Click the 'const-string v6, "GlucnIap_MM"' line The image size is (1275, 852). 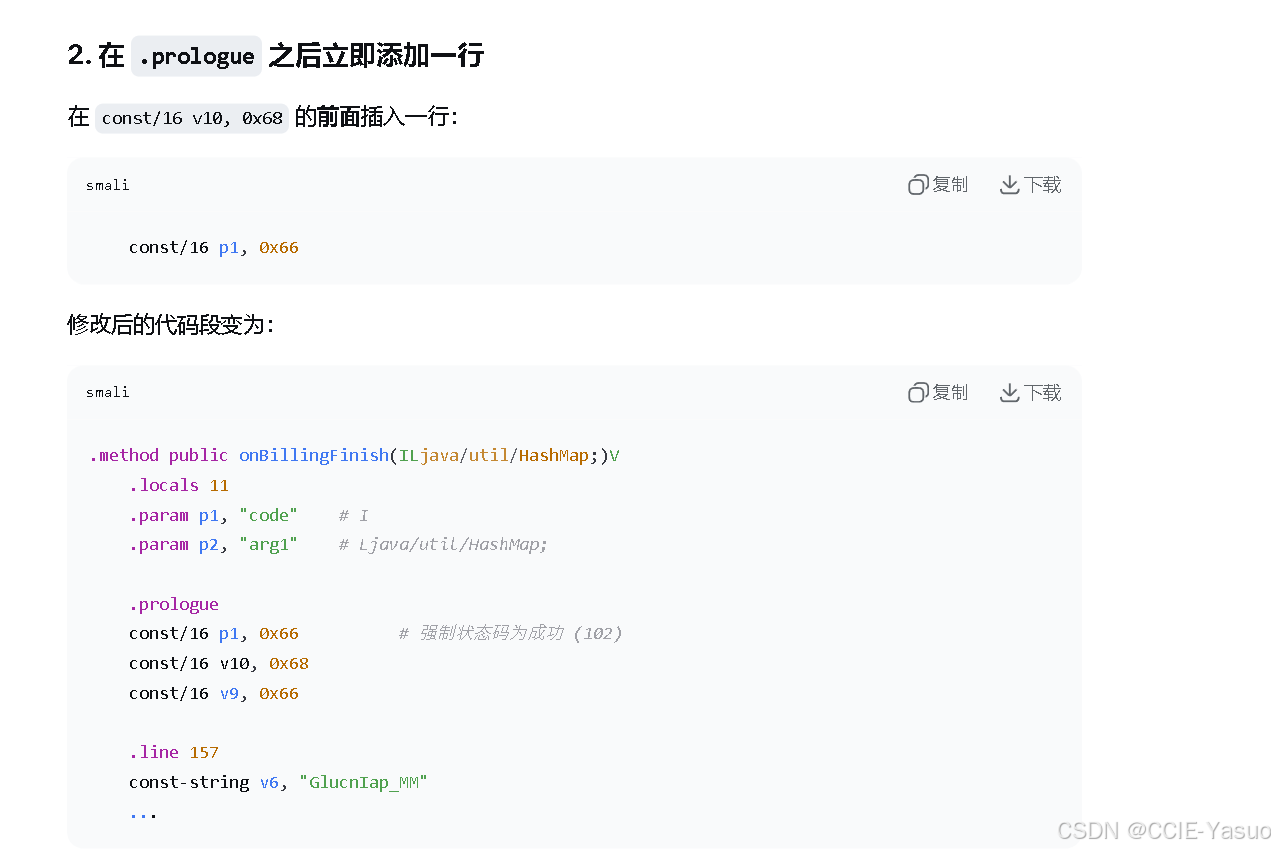278,782
